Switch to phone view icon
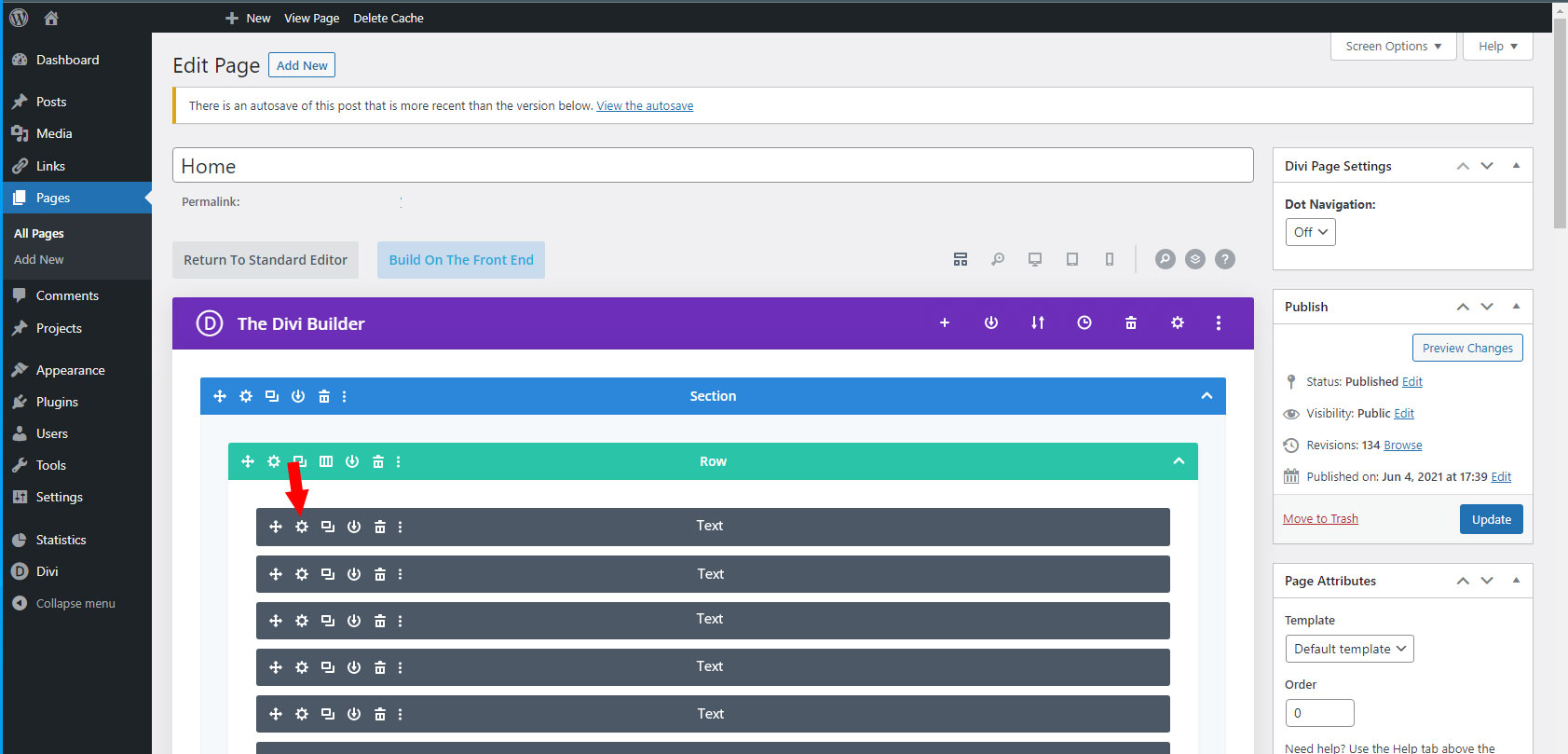The width and height of the screenshot is (1568, 754). coord(1110,259)
